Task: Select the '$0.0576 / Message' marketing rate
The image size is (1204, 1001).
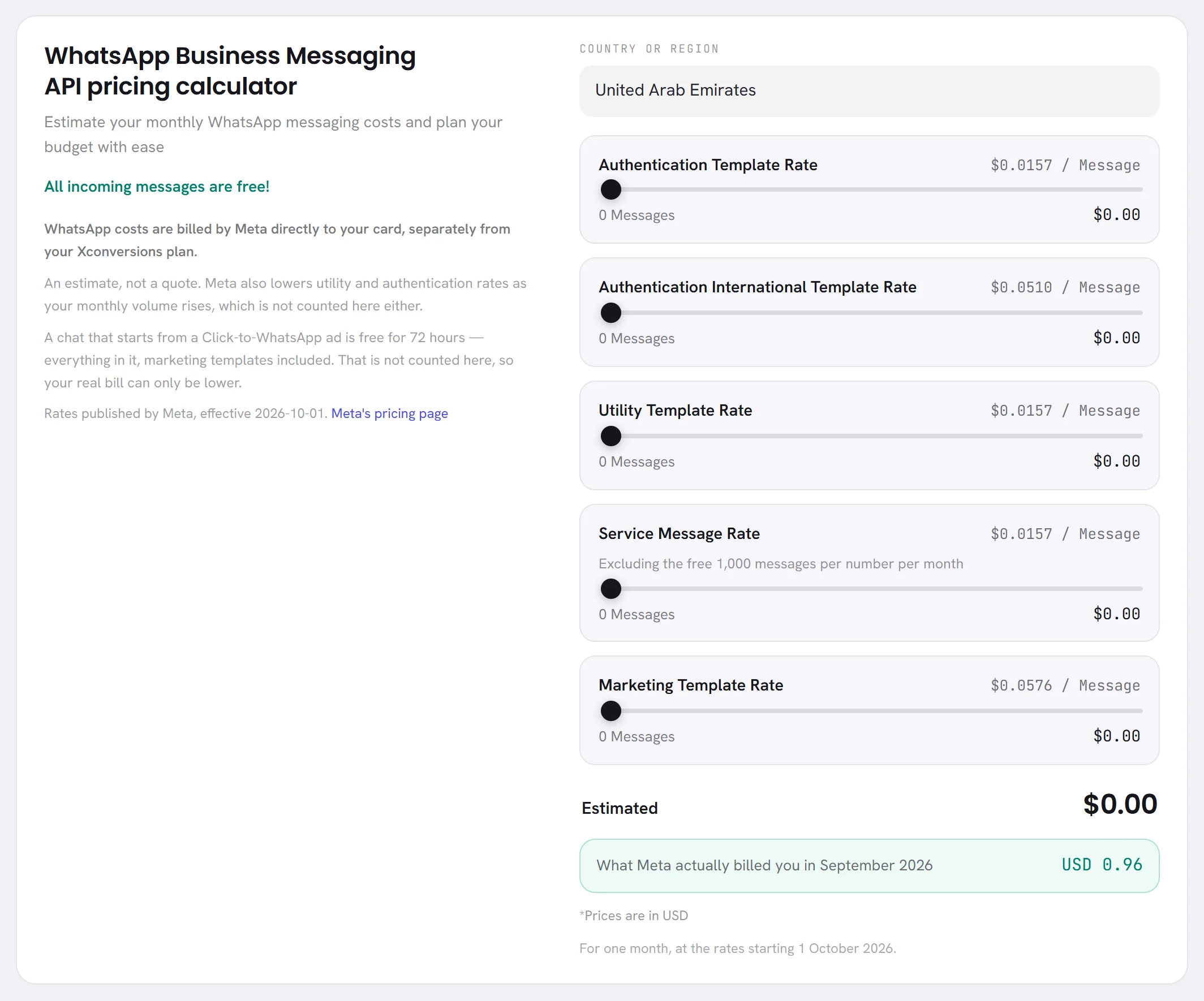Action: coord(1065,685)
